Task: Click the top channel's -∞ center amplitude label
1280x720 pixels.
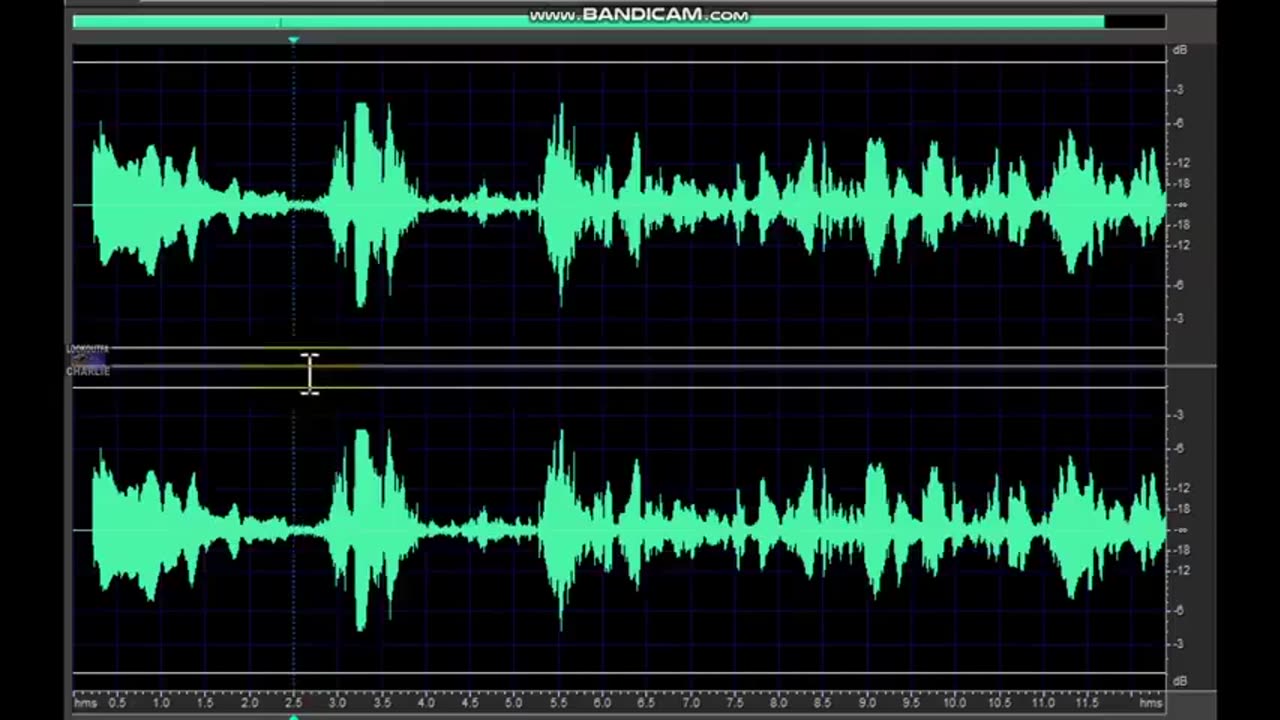Action: tap(1181, 204)
